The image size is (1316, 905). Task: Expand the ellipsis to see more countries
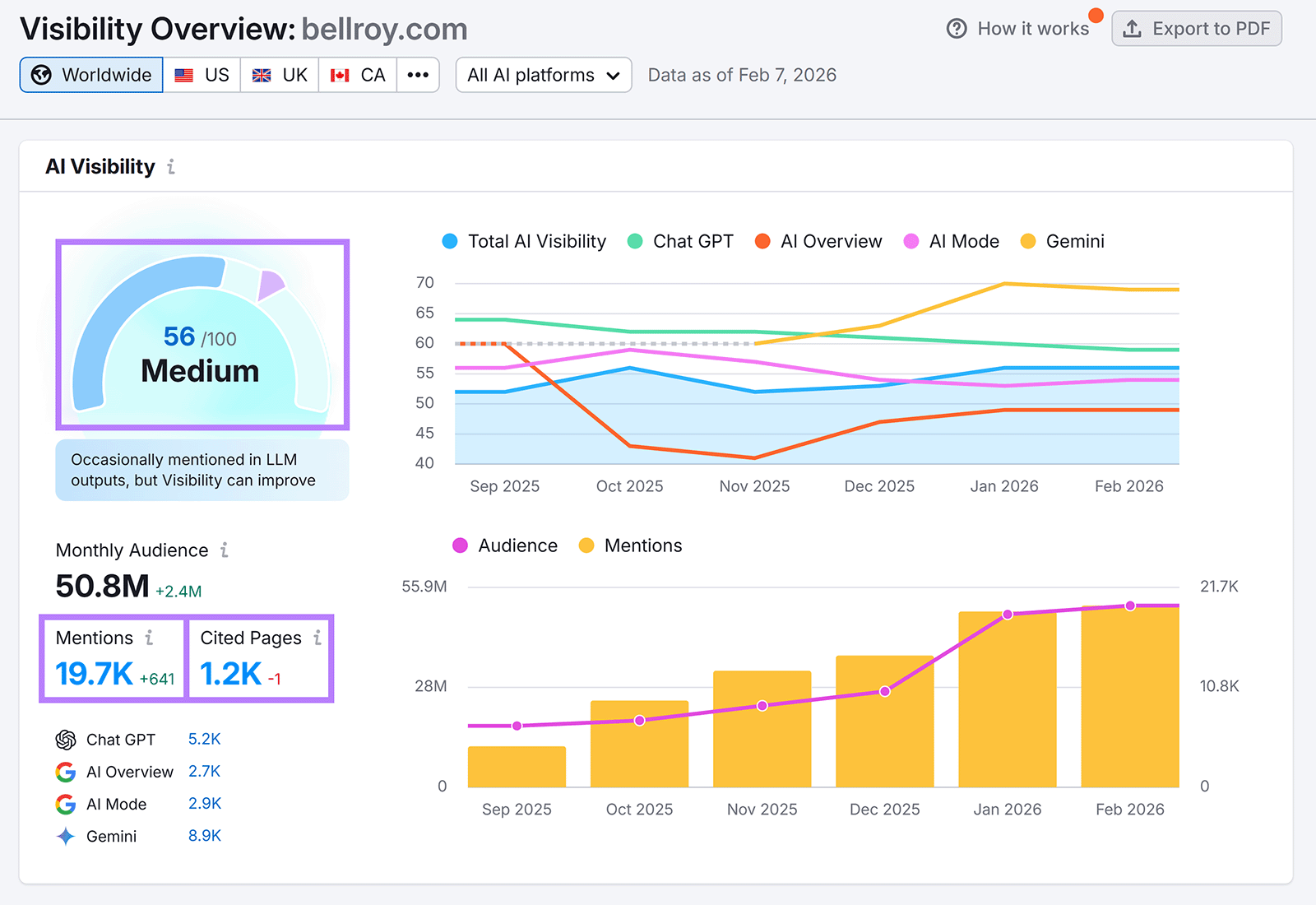tap(418, 75)
